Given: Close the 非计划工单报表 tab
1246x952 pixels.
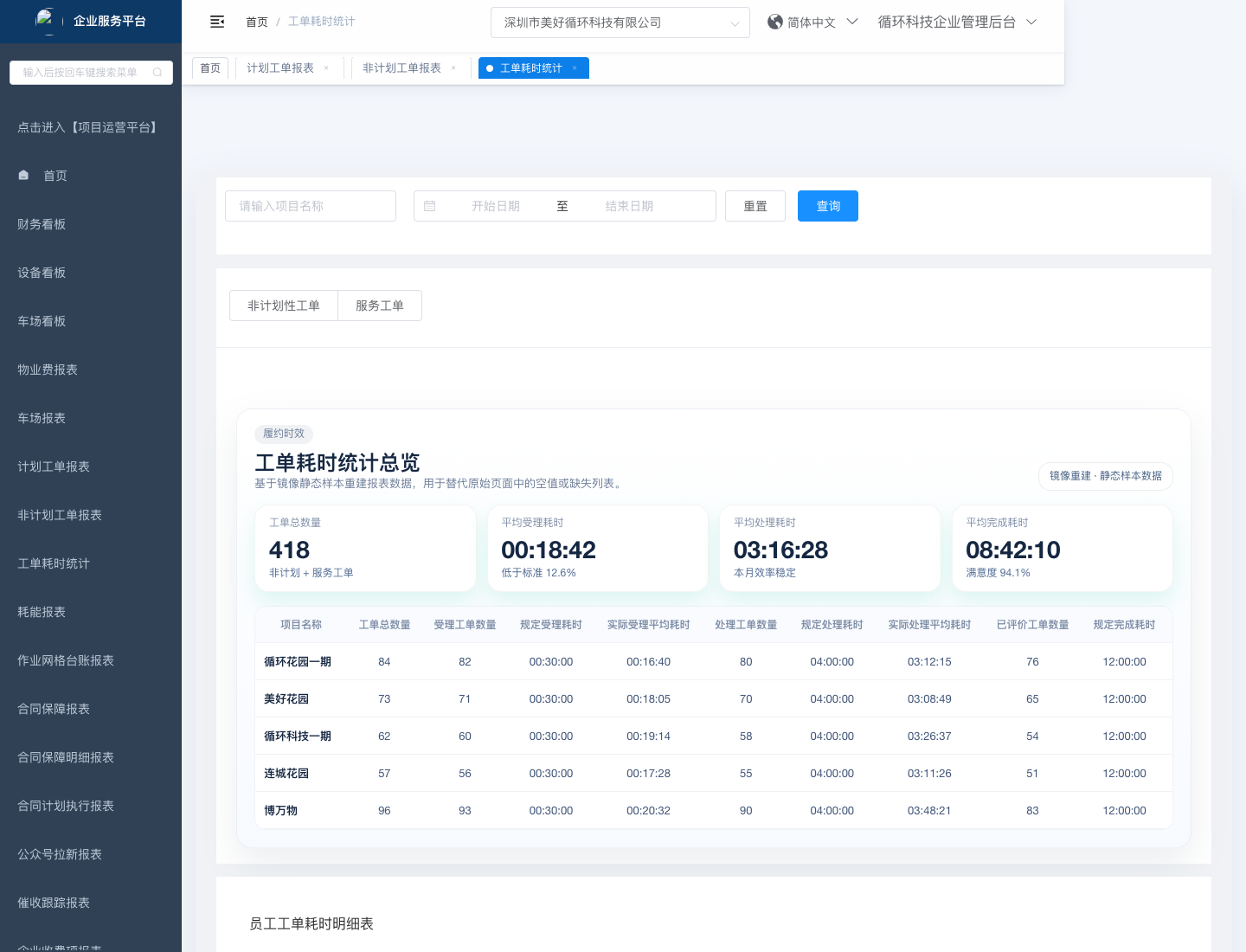Looking at the screenshot, I should (x=453, y=68).
